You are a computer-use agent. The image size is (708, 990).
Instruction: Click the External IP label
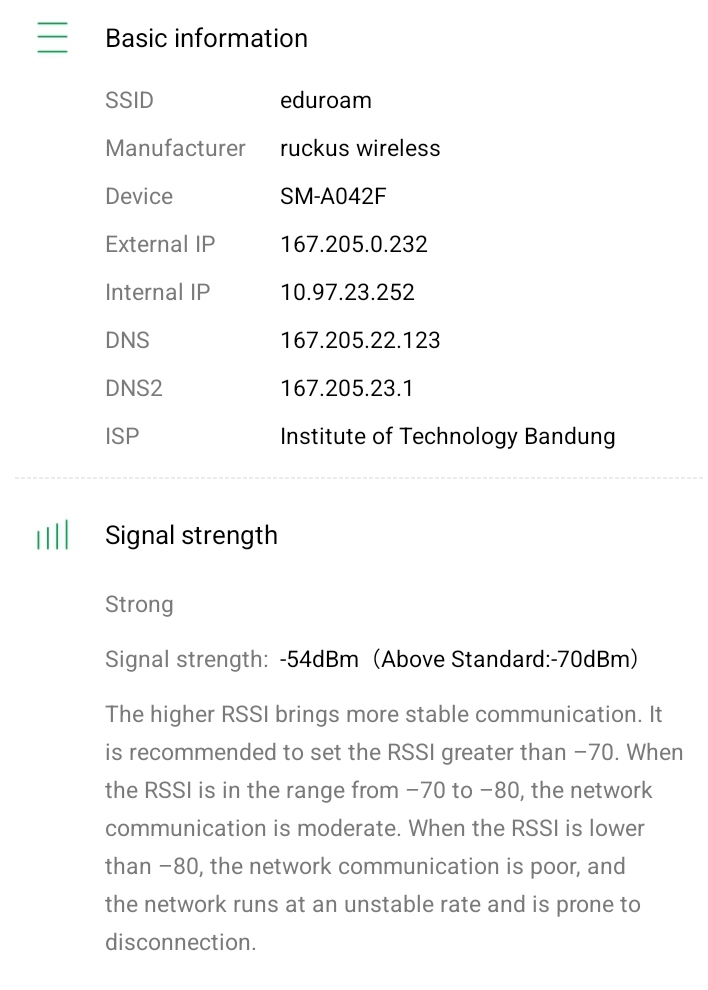click(160, 244)
